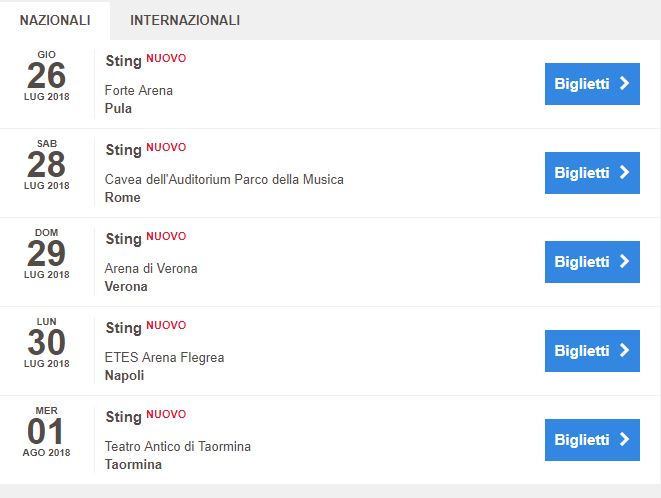Click the 01 AGO 2018 date block
The width and height of the screenshot is (661, 498).
pos(47,432)
